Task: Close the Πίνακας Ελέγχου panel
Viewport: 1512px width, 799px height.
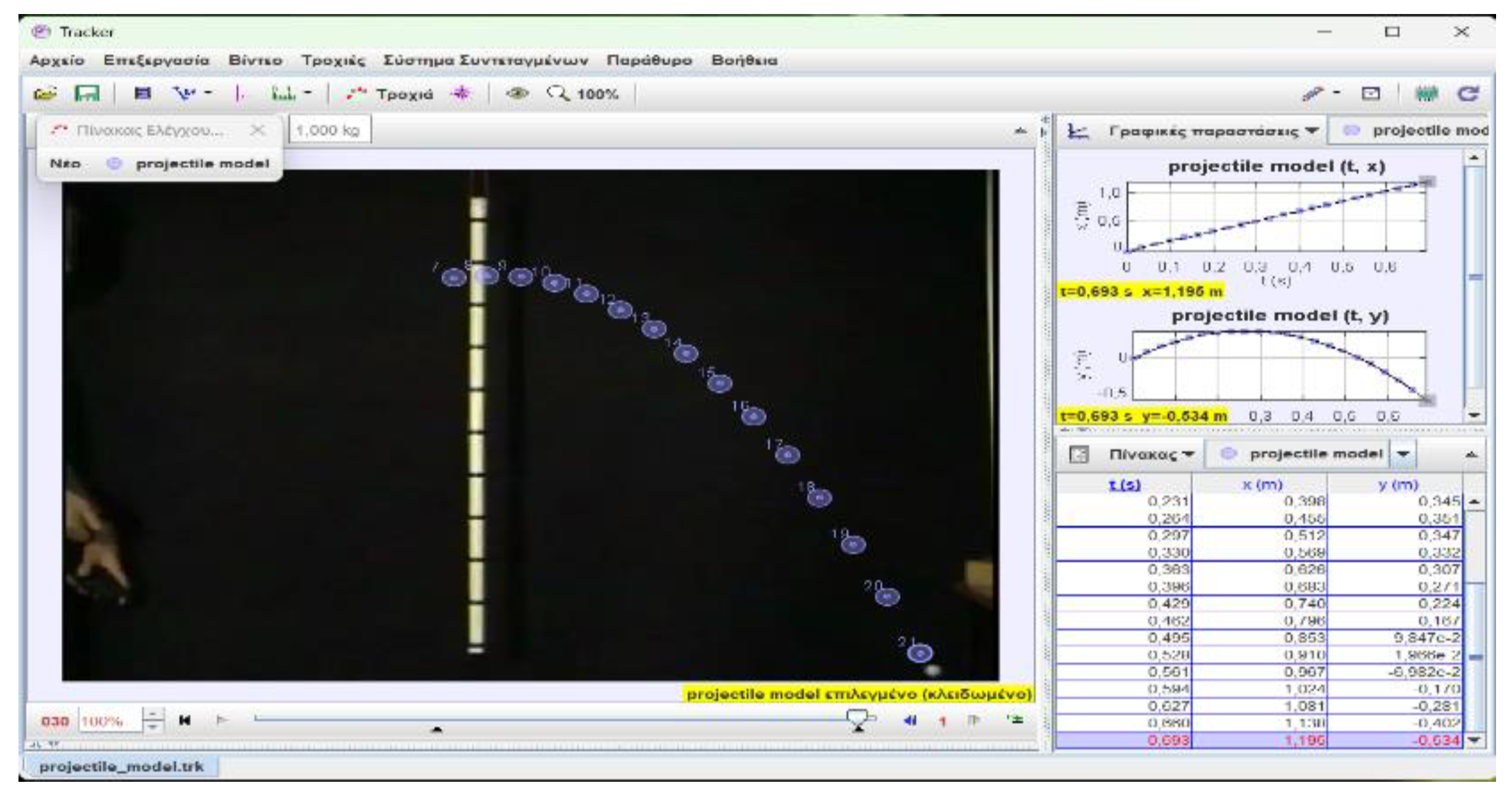Action: click(257, 131)
